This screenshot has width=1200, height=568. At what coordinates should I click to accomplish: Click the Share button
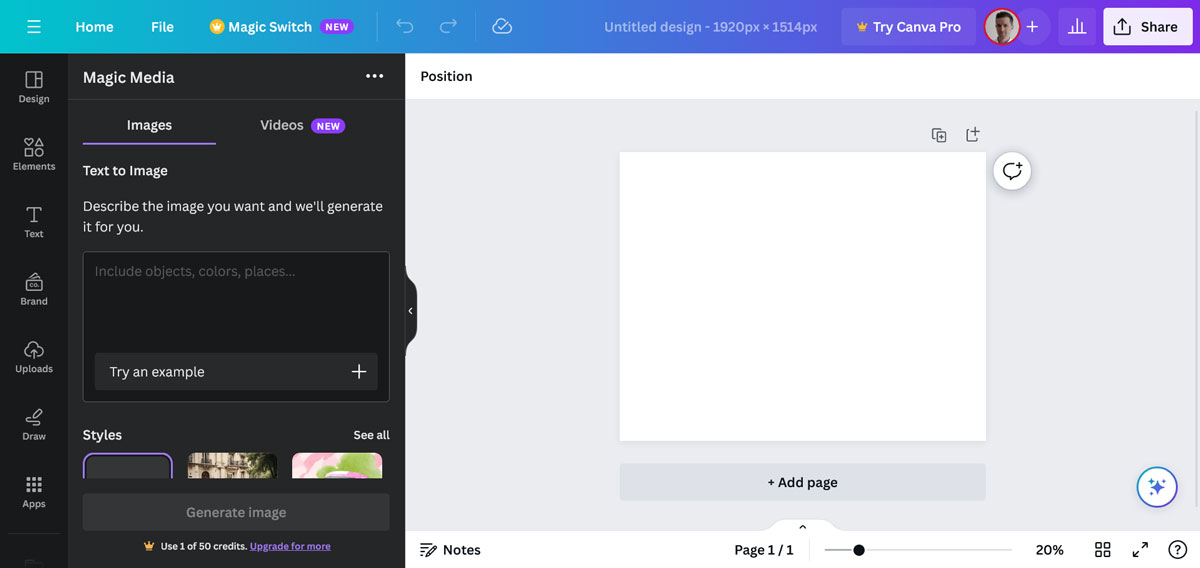pos(1148,27)
